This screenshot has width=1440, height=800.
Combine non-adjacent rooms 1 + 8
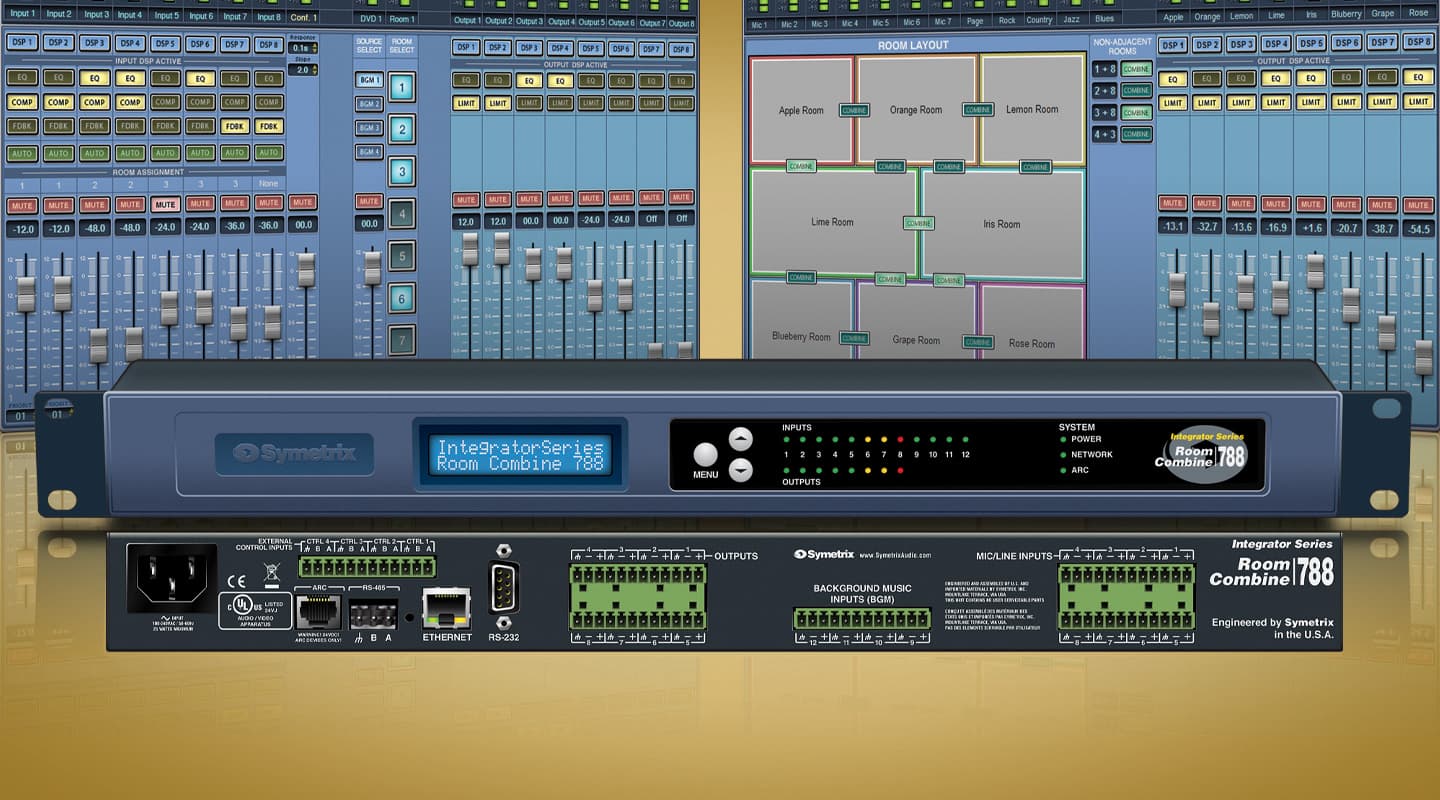coord(1136,69)
